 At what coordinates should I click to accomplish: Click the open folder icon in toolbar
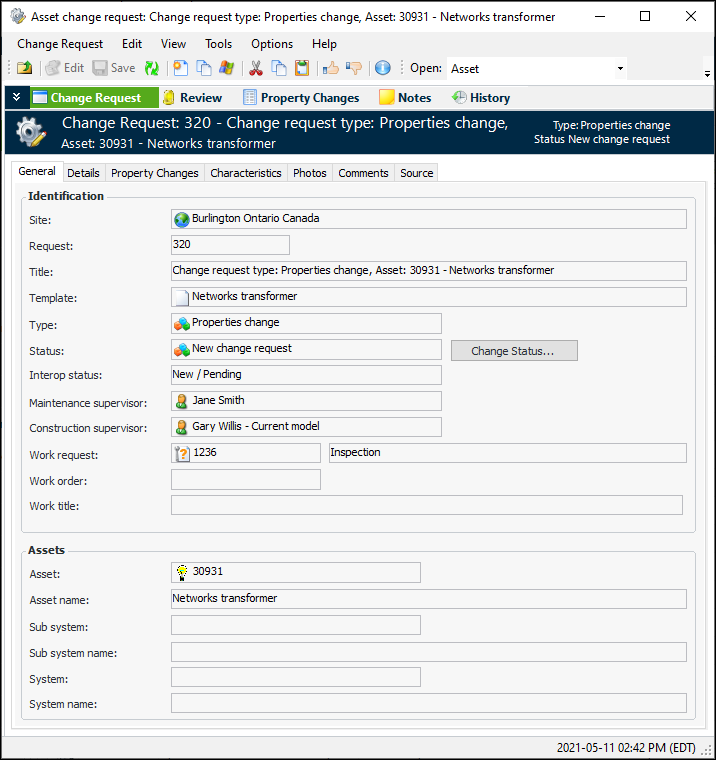25,68
